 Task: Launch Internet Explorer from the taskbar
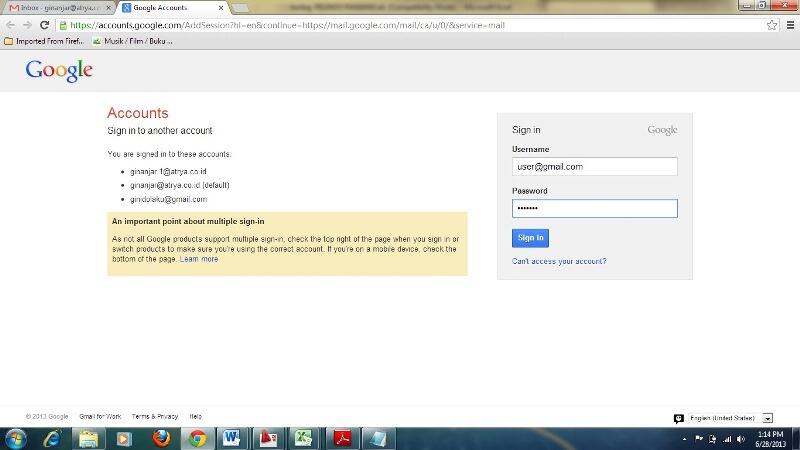pos(52,439)
